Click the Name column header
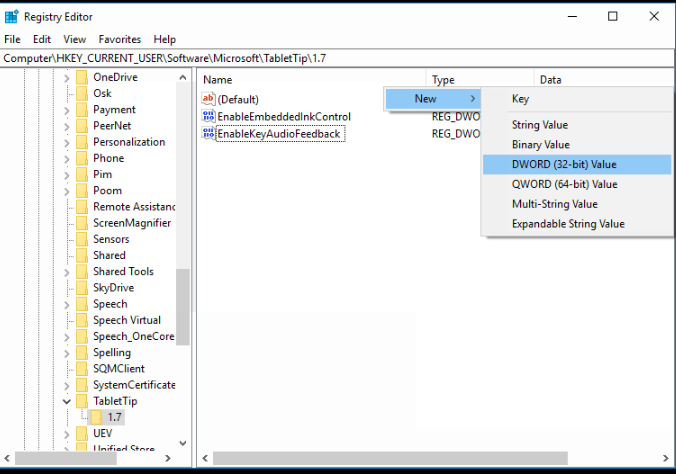The height and width of the screenshot is (474, 676). point(312,80)
